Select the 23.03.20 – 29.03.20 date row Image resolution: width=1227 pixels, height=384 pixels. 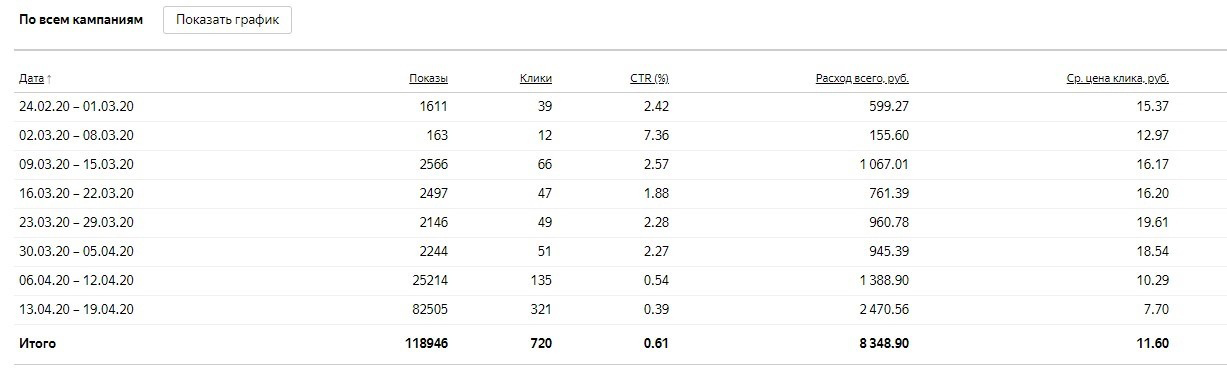coord(620,223)
